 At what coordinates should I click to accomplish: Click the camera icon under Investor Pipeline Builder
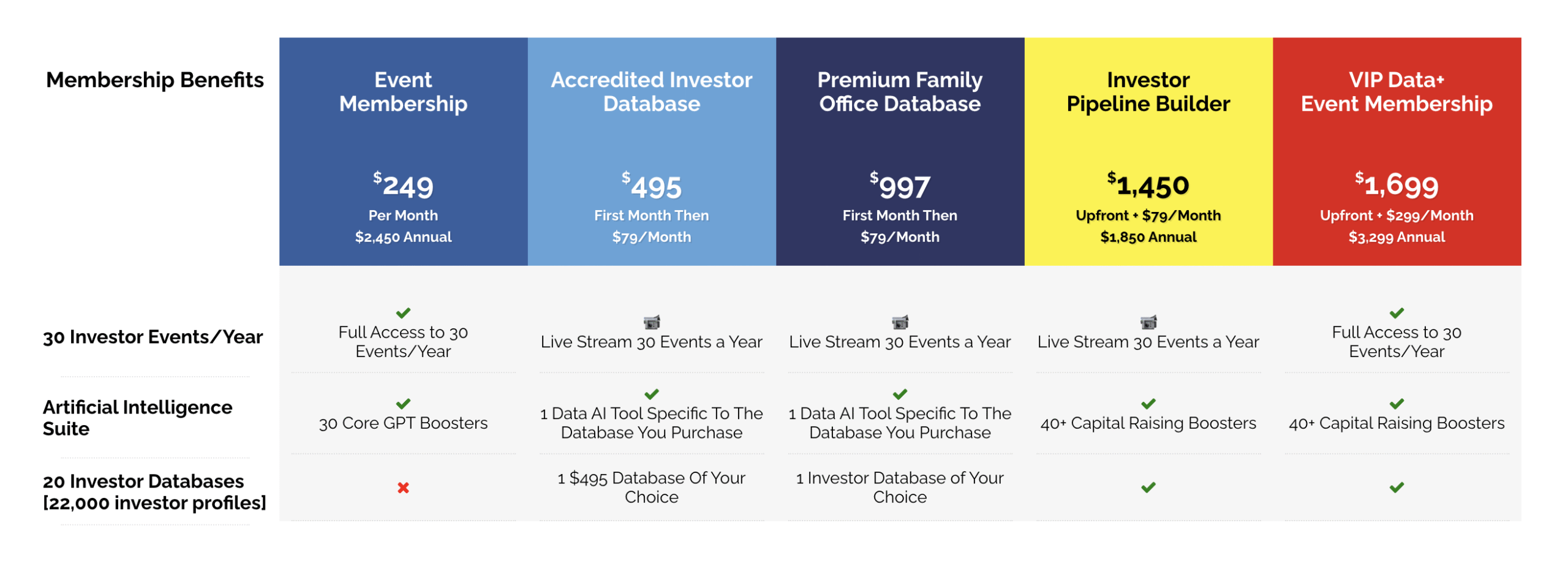(x=1148, y=322)
